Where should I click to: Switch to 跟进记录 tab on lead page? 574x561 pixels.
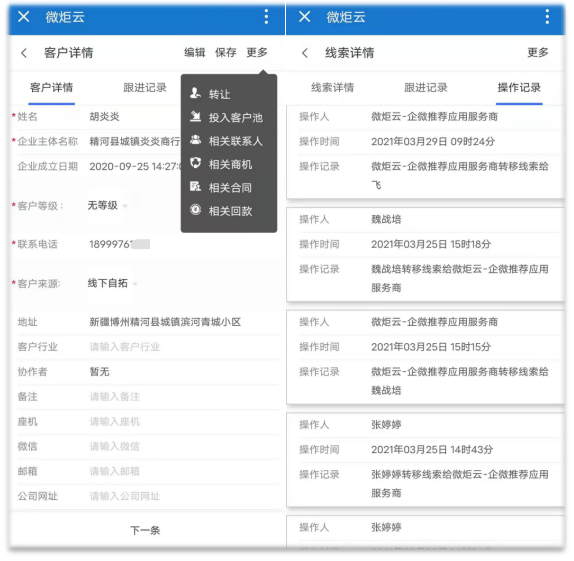(x=426, y=88)
